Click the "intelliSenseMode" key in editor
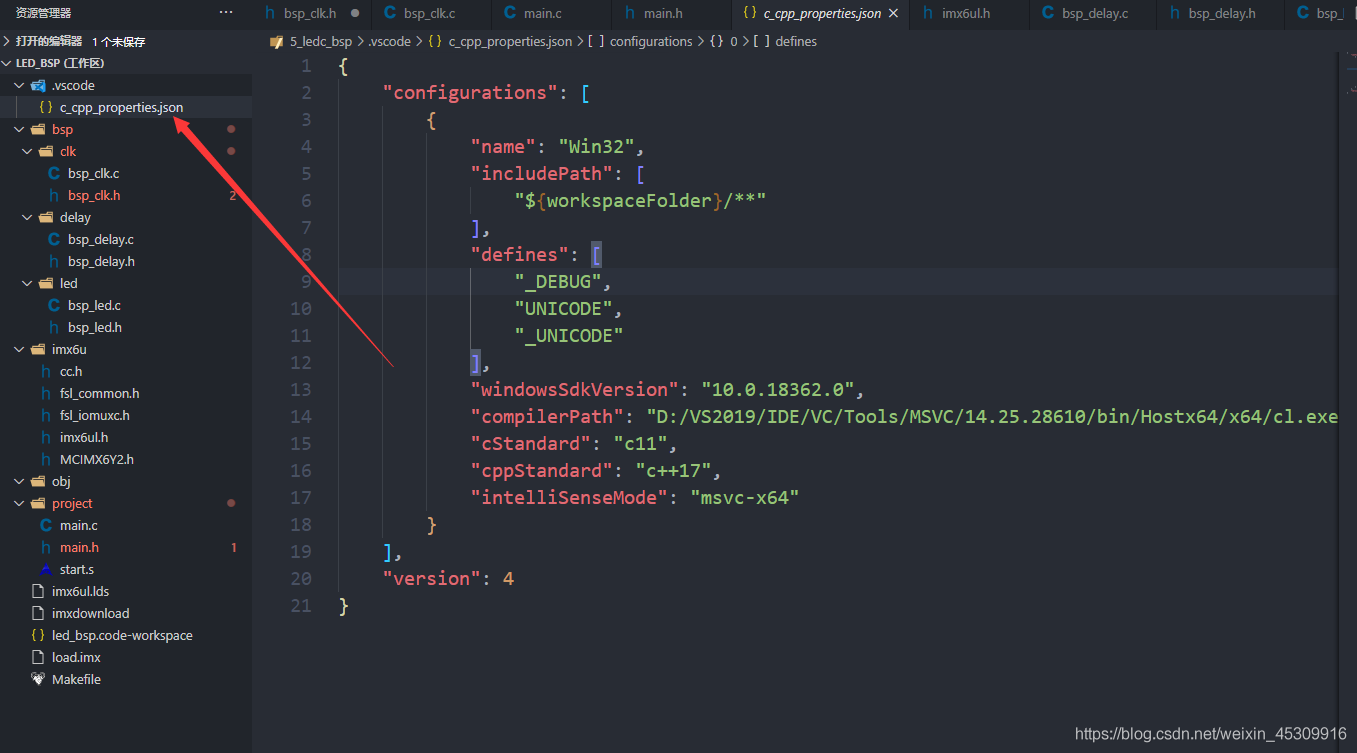The width and height of the screenshot is (1357, 753). pyautogui.click(x=569, y=497)
